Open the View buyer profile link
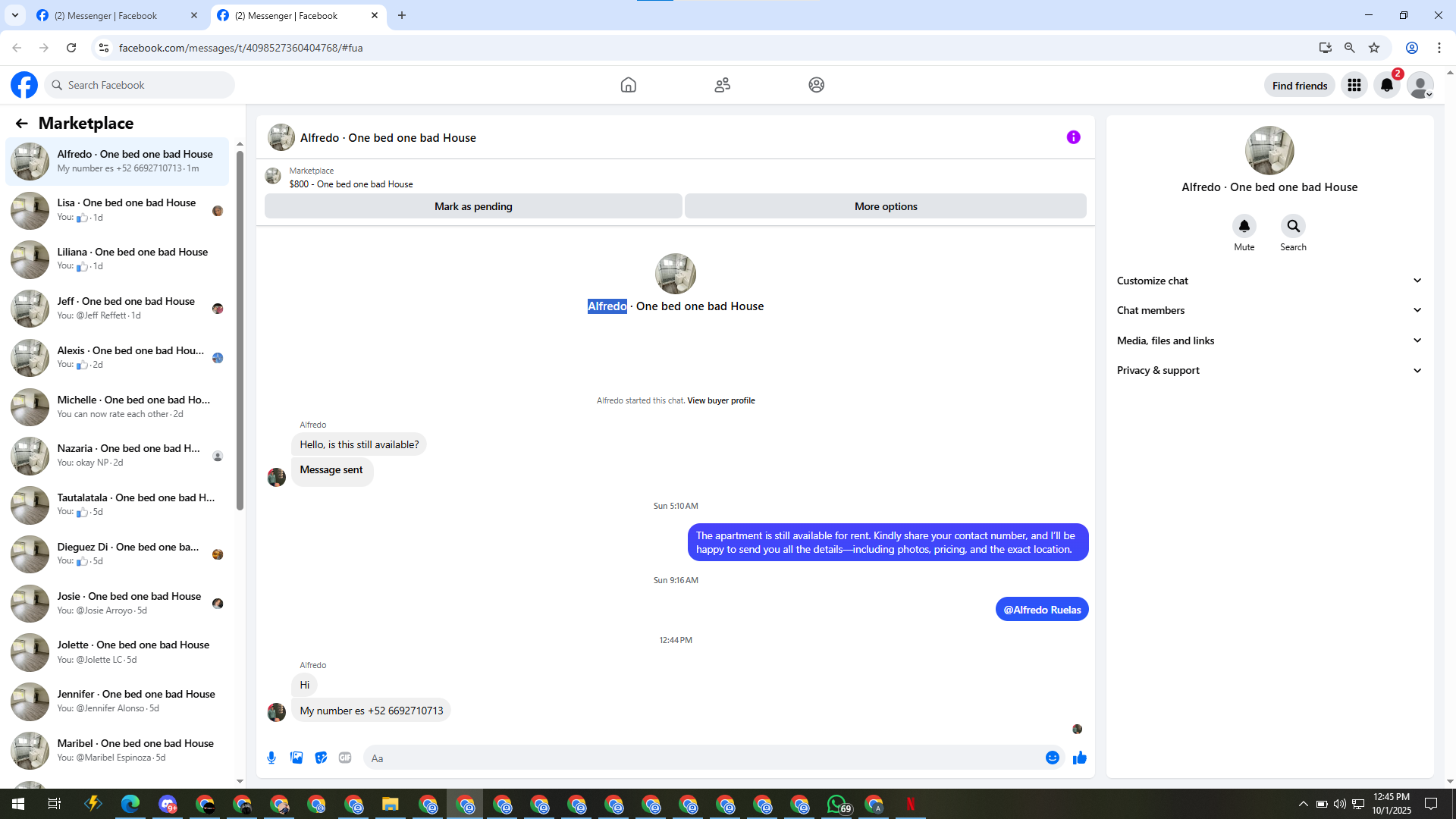Image resolution: width=1456 pixels, height=819 pixels. (720, 400)
